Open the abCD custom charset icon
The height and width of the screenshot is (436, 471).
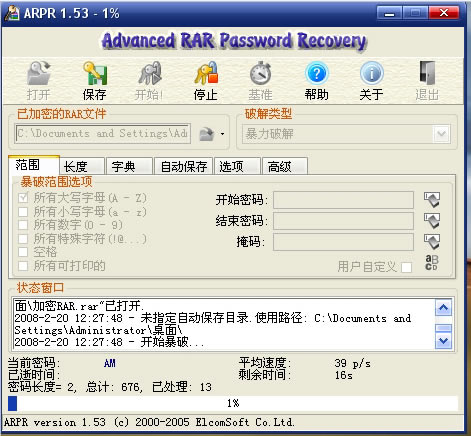432,263
